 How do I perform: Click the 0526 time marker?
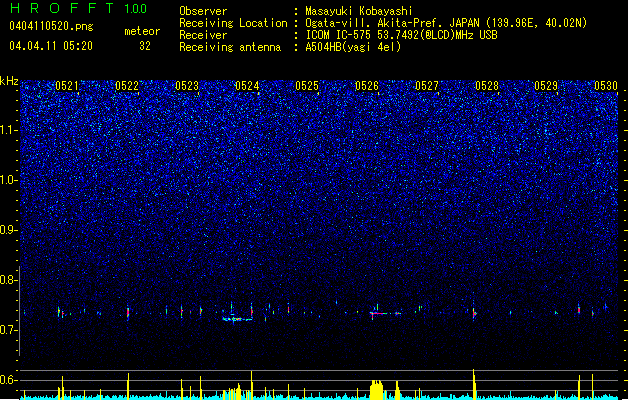[367, 86]
